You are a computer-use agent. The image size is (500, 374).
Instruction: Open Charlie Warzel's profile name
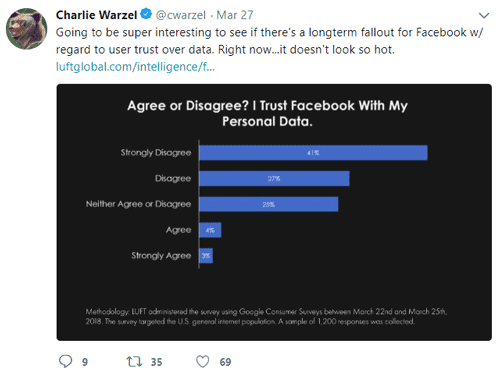tap(96, 15)
